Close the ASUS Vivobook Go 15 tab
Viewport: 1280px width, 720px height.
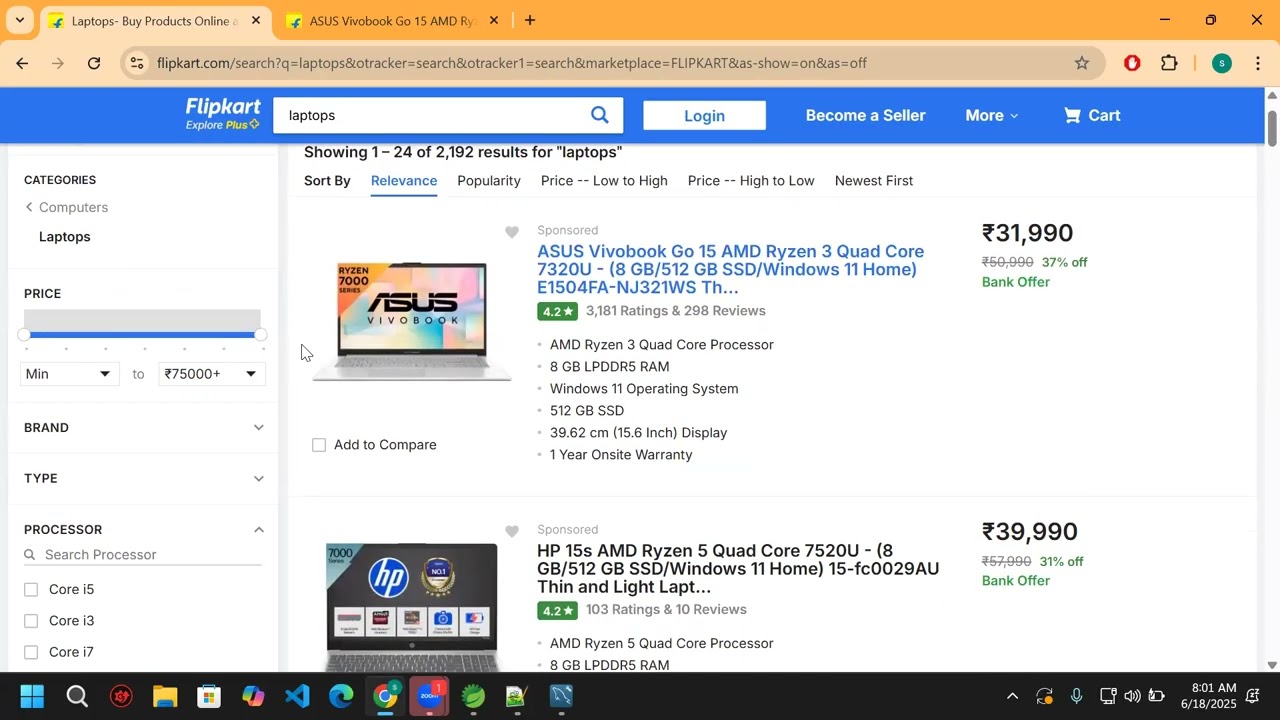click(x=493, y=20)
